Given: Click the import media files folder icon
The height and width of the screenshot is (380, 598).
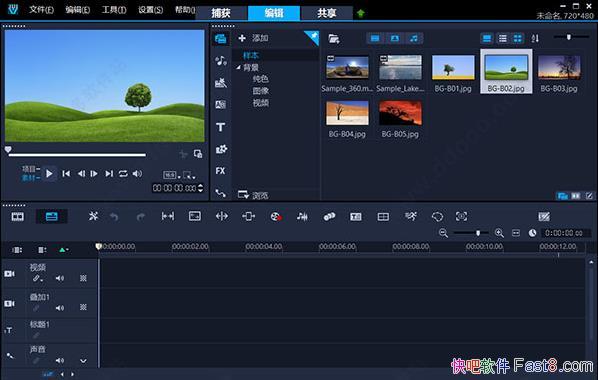Looking at the screenshot, I should pos(334,39).
